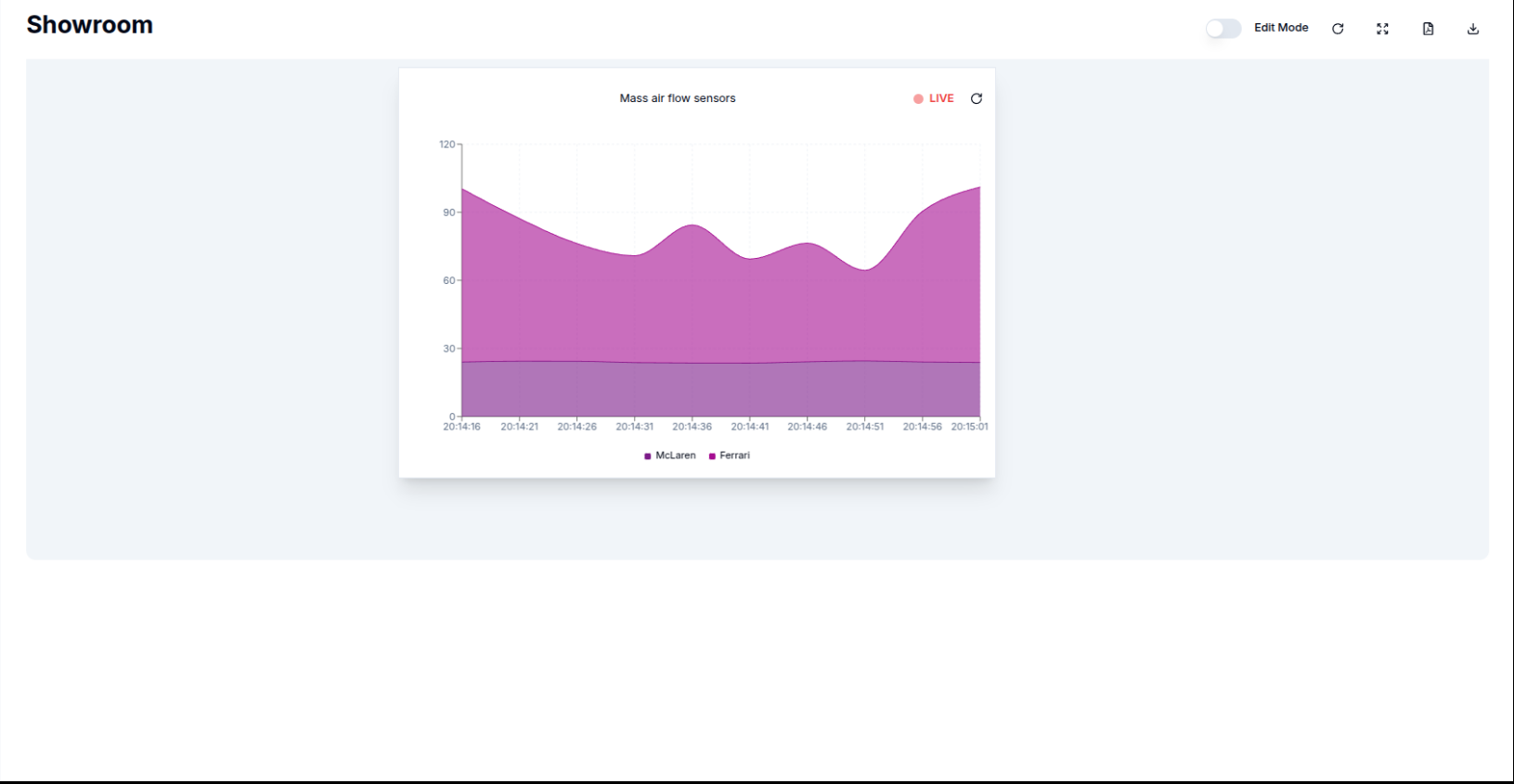Toggle McLaren series in the legend
Screen dimensions: 1514x784
click(669, 456)
